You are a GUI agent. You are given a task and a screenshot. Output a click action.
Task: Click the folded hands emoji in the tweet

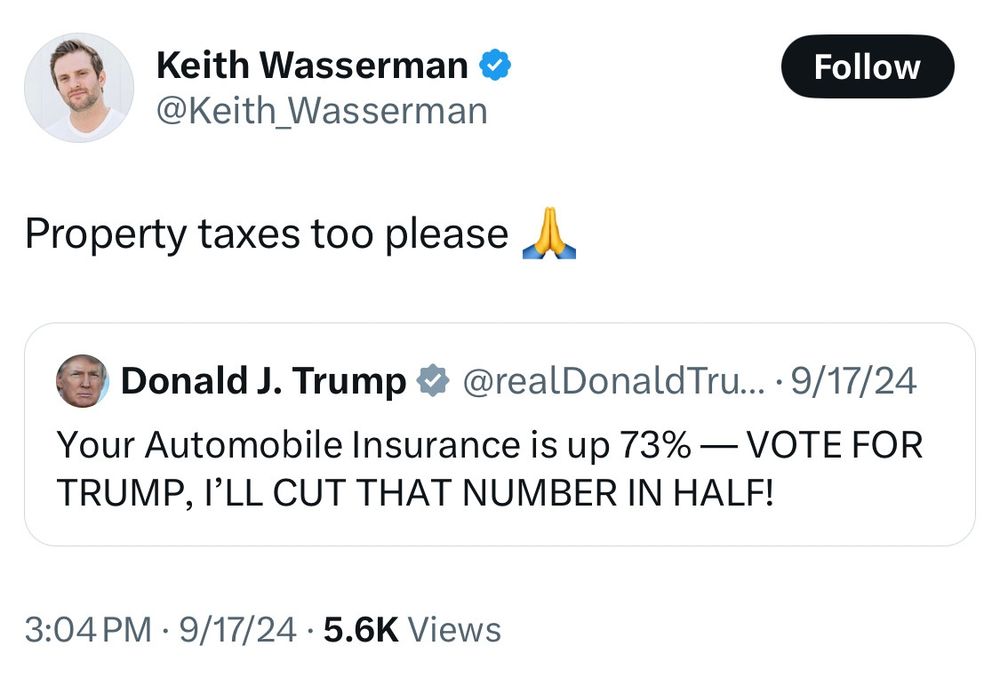[x=548, y=232]
